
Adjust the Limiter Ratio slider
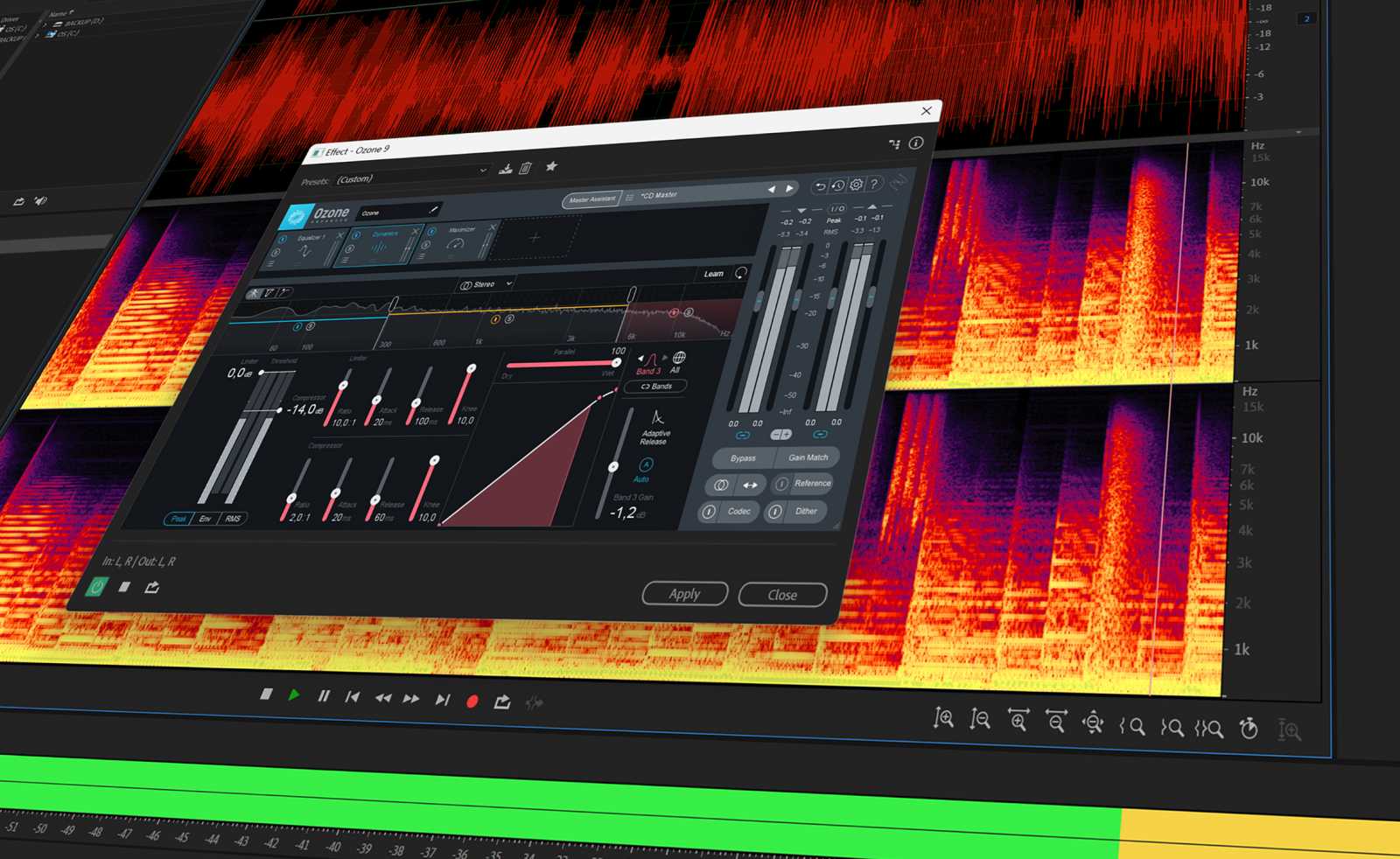[x=338, y=395]
